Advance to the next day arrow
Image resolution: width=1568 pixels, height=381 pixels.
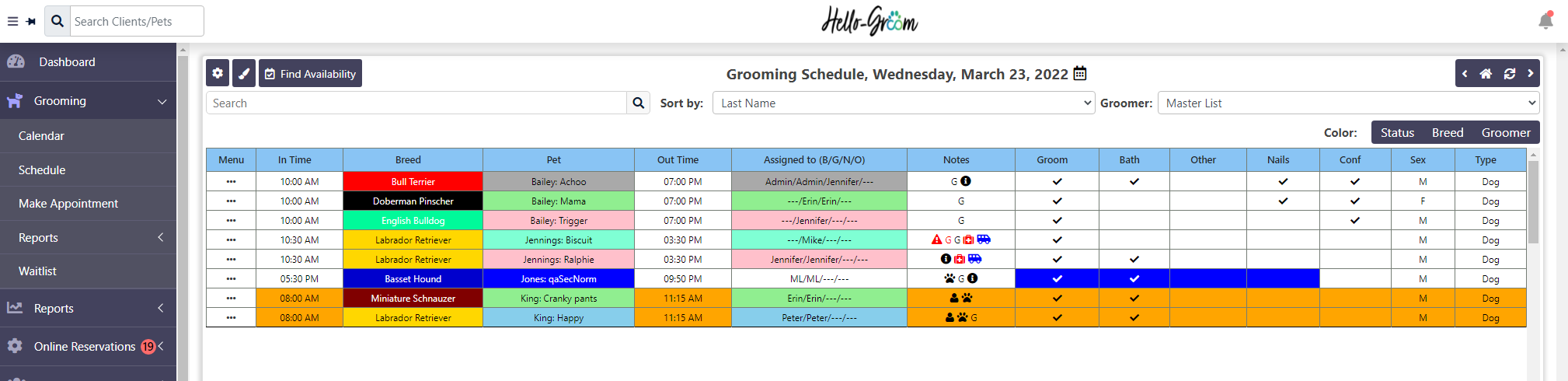tap(1530, 74)
